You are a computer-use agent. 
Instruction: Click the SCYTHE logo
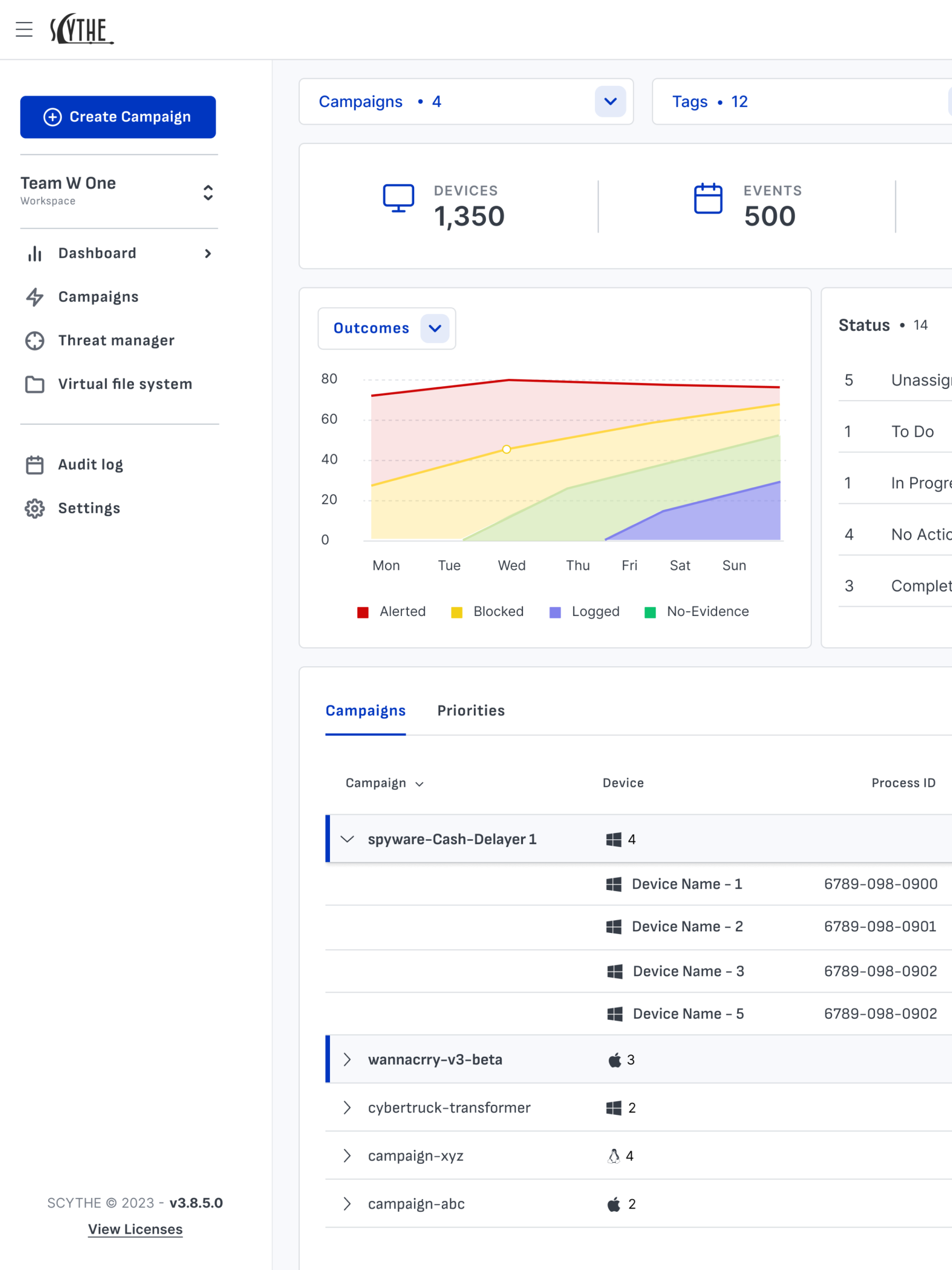pos(81,29)
